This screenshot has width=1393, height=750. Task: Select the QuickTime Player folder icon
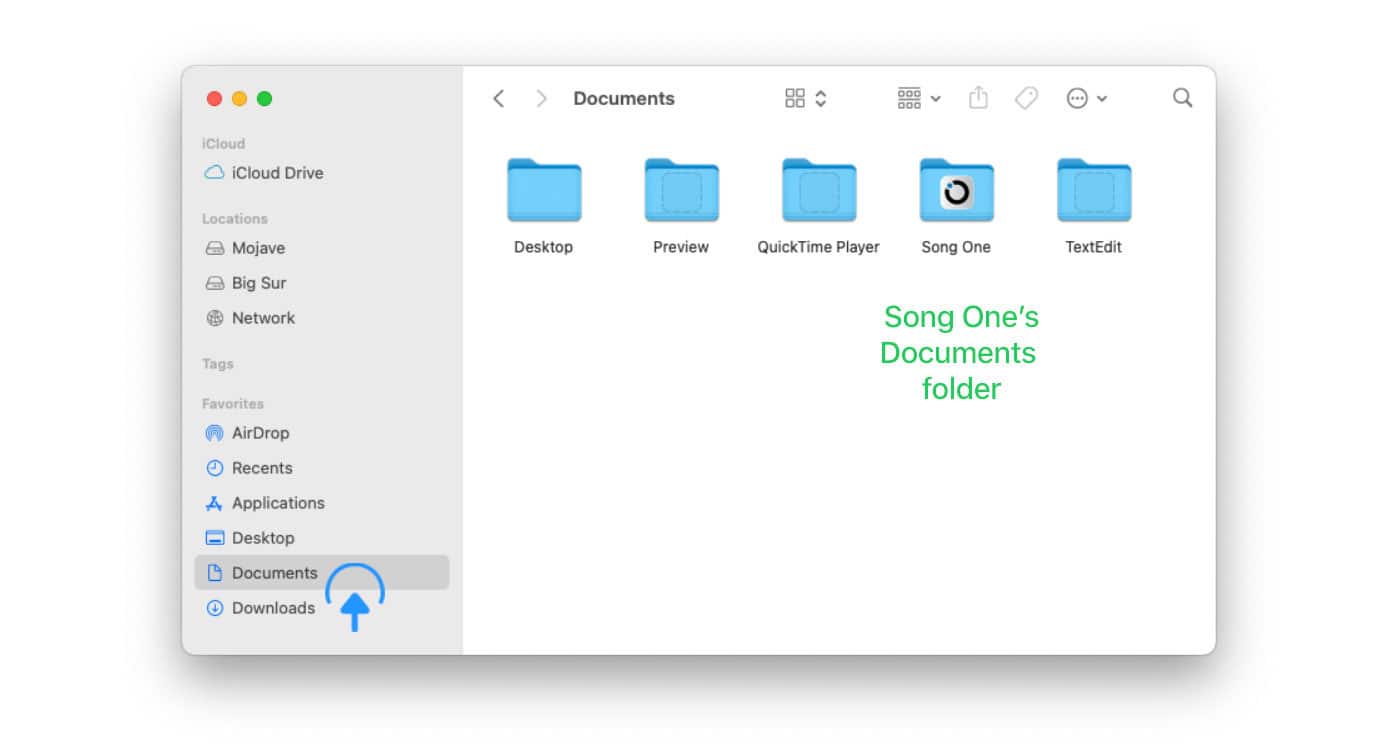point(819,190)
